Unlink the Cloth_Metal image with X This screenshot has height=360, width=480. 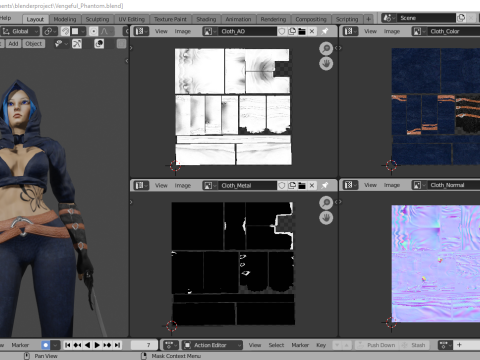(312, 185)
